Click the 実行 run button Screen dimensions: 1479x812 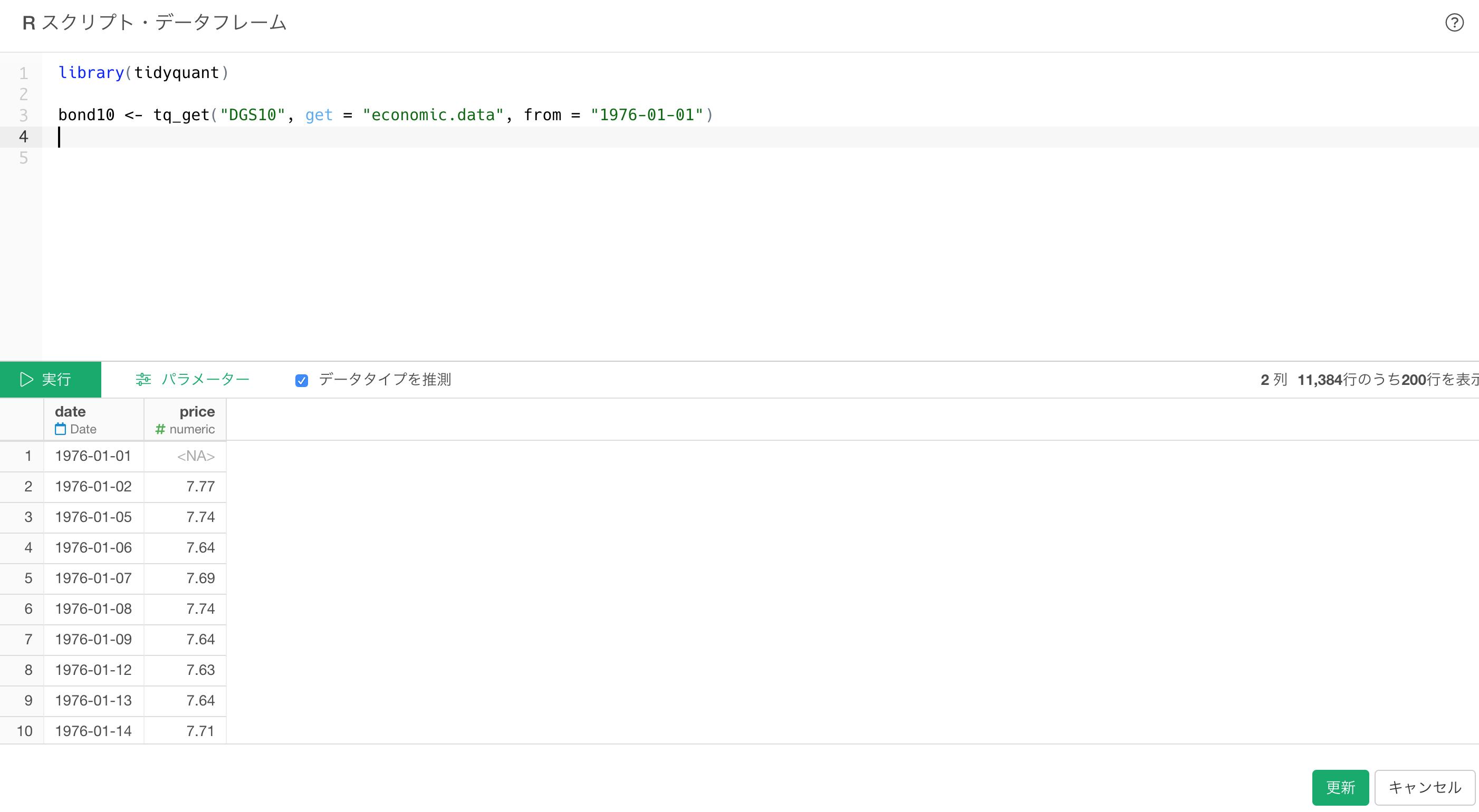51,379
